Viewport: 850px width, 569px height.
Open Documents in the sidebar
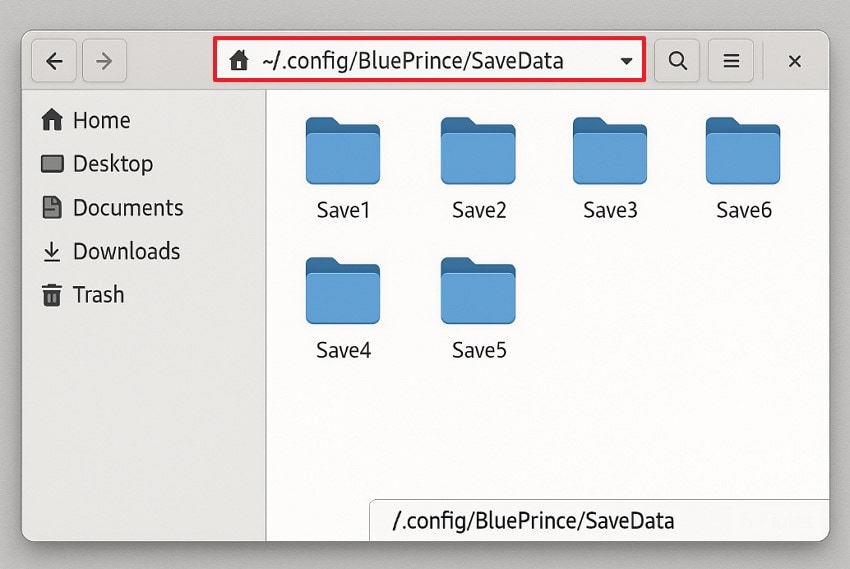112,208
